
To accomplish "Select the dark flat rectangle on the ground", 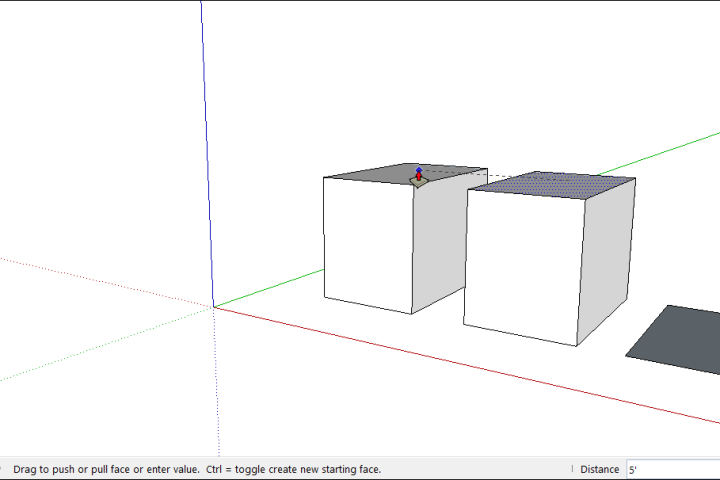I will (x=680, y=340).
